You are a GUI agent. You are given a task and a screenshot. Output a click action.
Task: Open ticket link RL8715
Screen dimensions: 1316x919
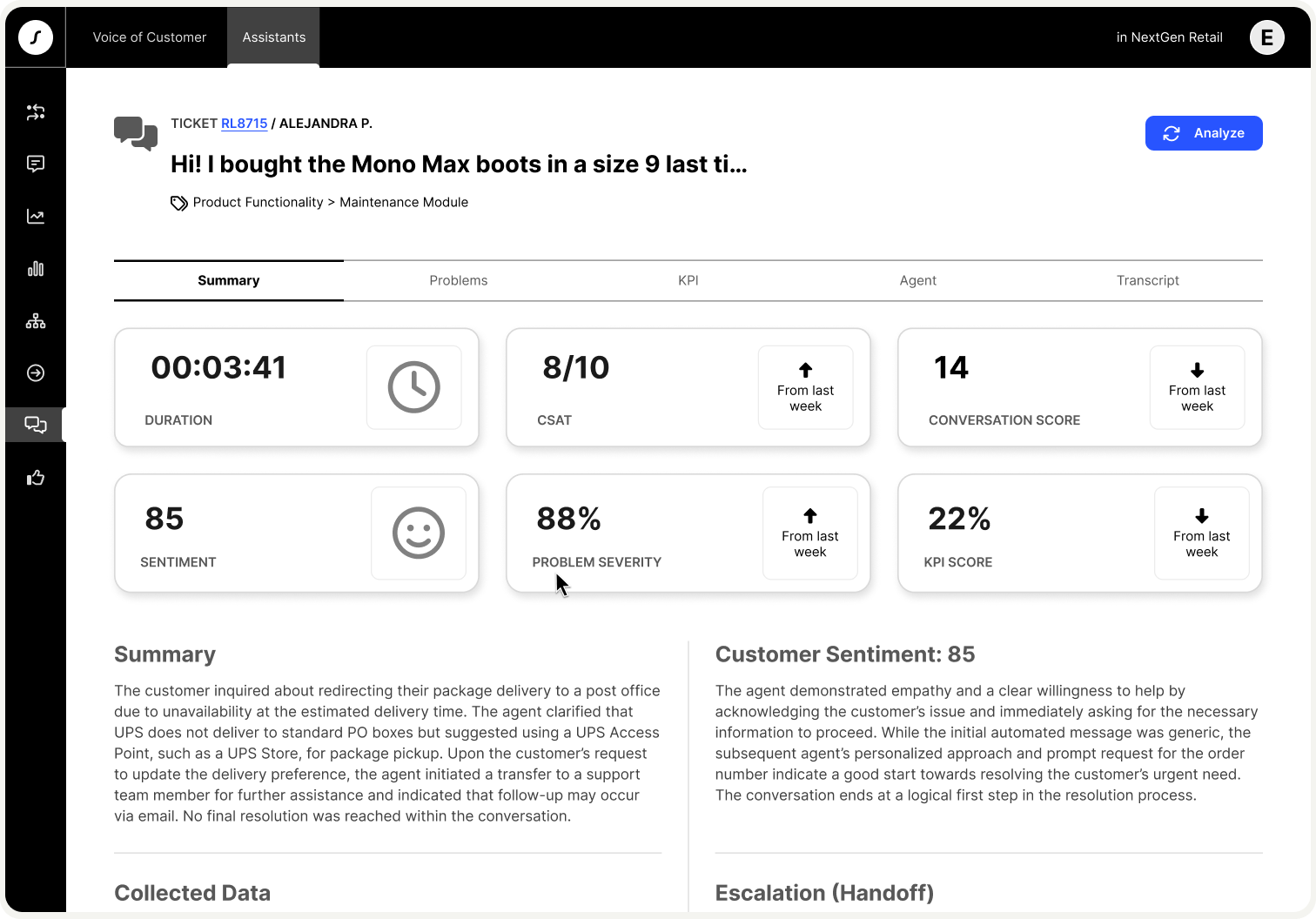click(x=245, y=124)
